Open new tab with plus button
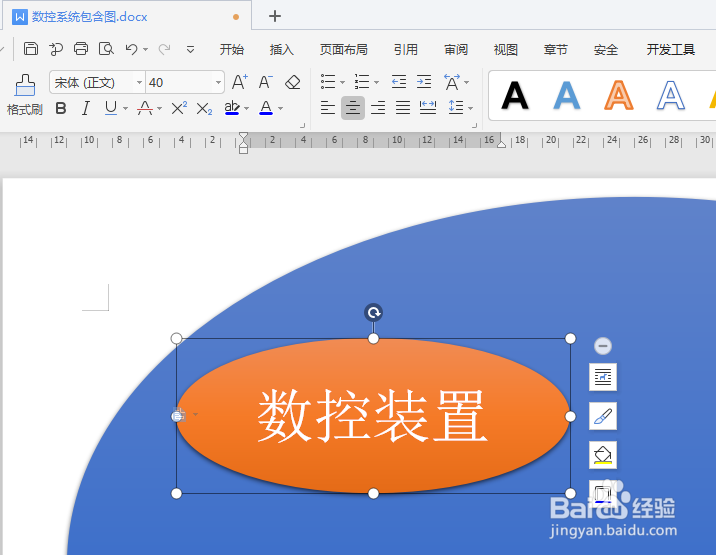716x555 pixels. coord(275,16)
